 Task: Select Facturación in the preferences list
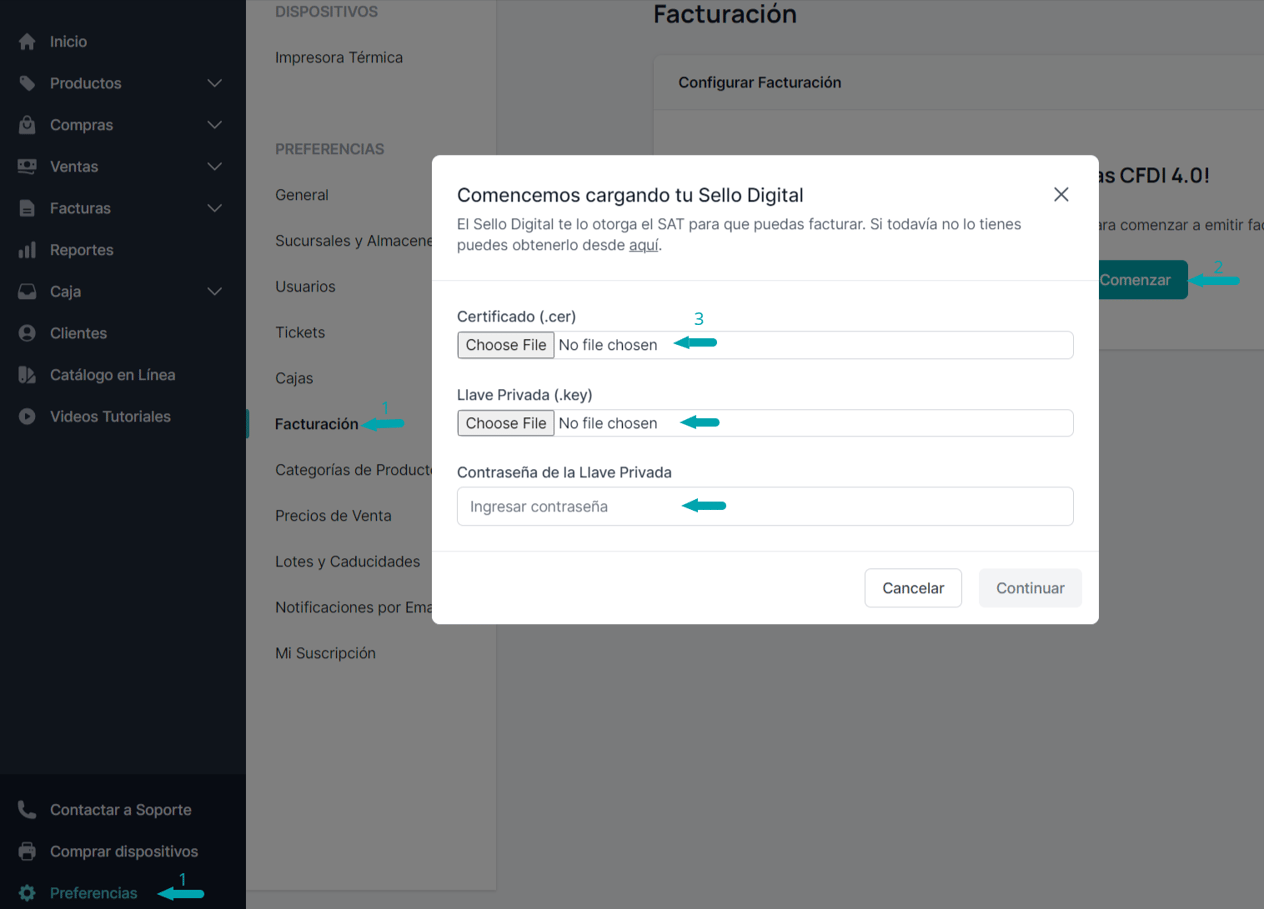[317, 423]
